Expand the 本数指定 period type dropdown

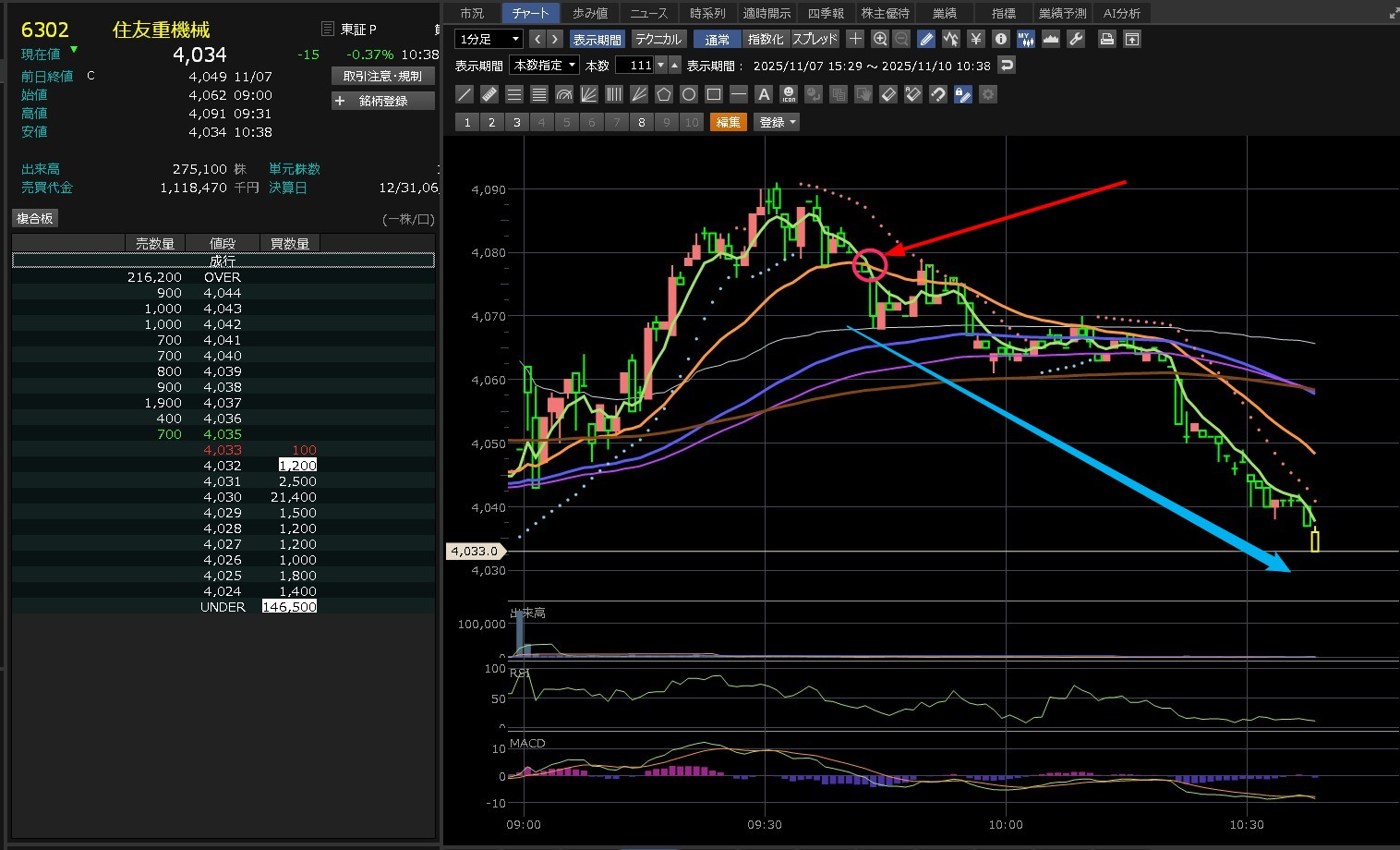point(545,66)
